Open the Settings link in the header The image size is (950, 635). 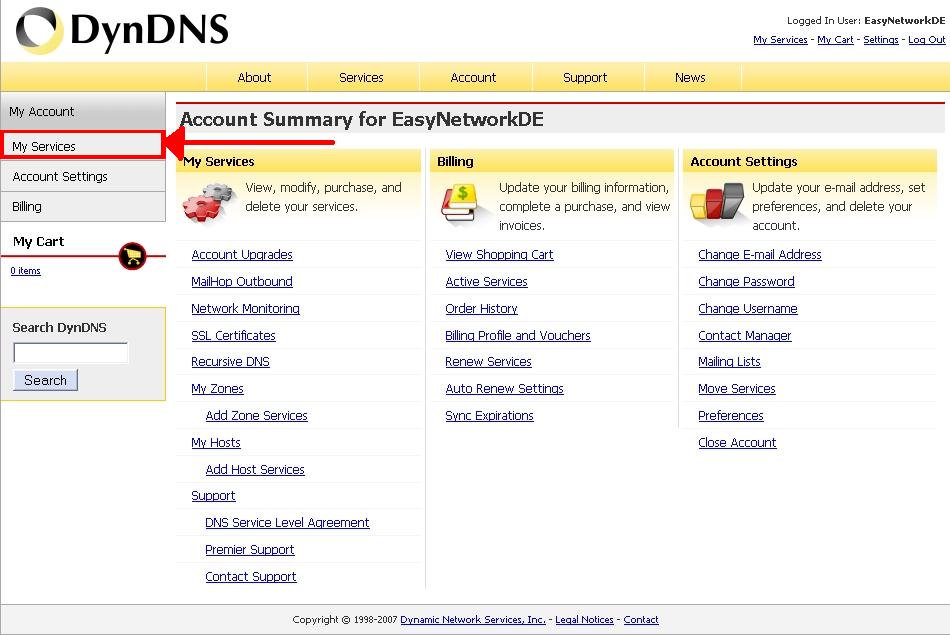(x=881, y=39)
